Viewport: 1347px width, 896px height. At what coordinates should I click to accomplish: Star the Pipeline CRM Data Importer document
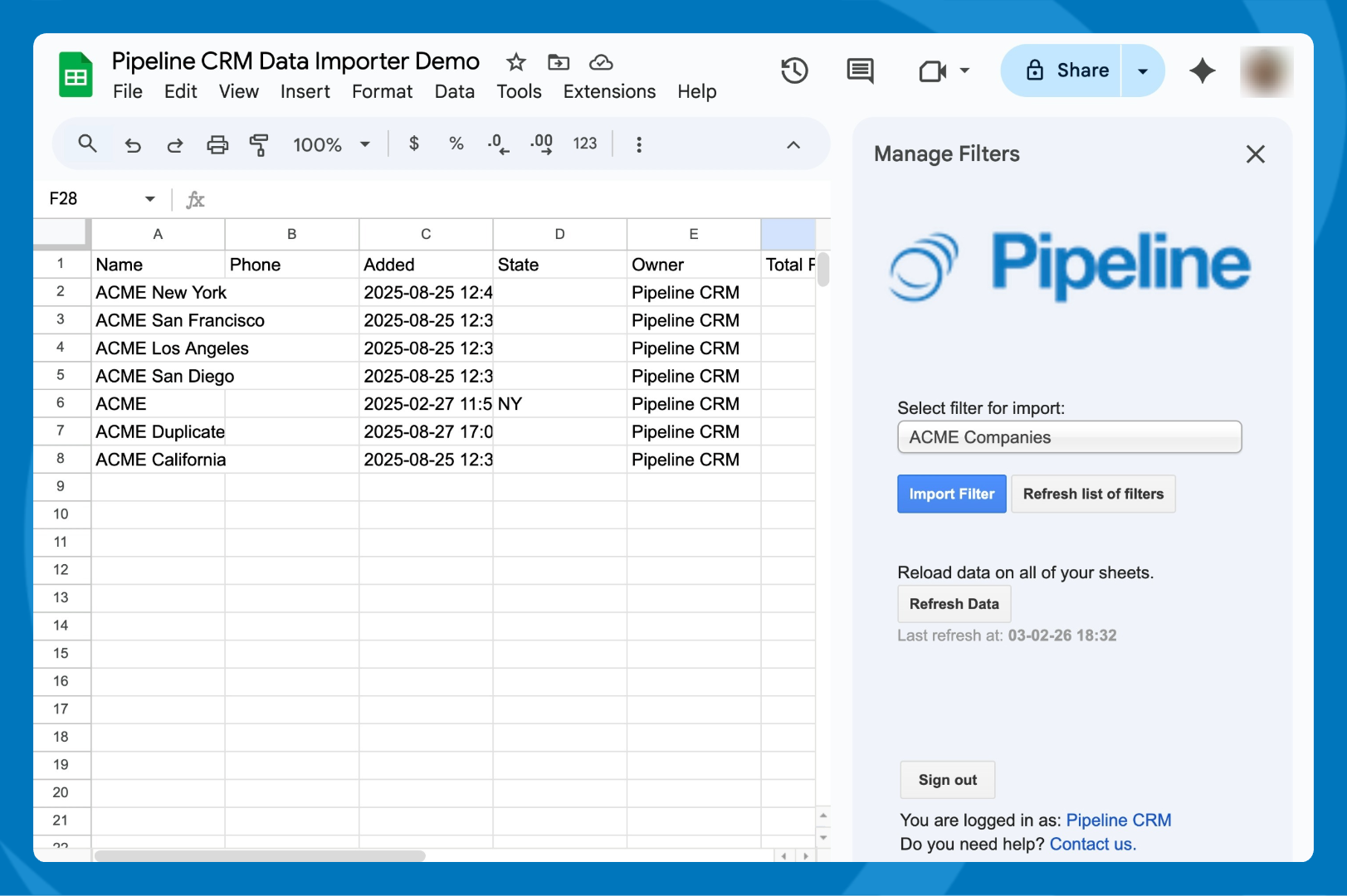(516, 62)
